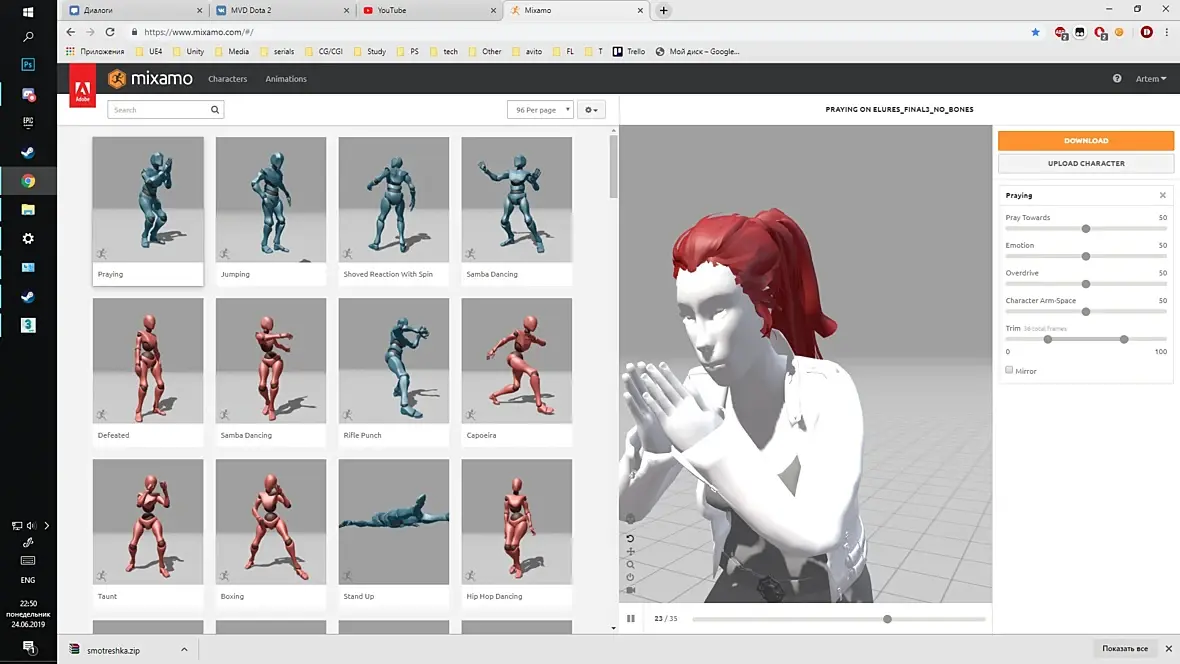Open the help question mark icon
This screenshot has width=1180, height=664.
(1117, 79)
